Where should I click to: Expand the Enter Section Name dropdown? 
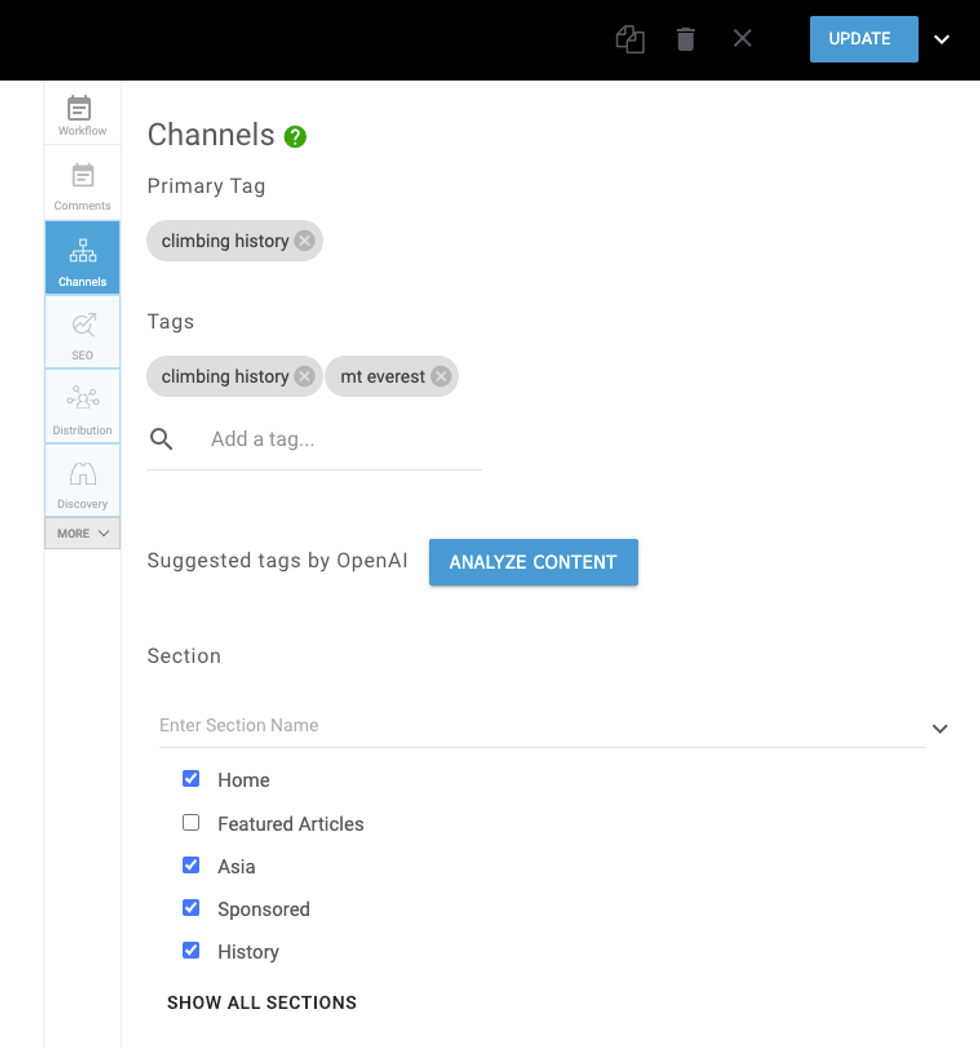(939, 728)
